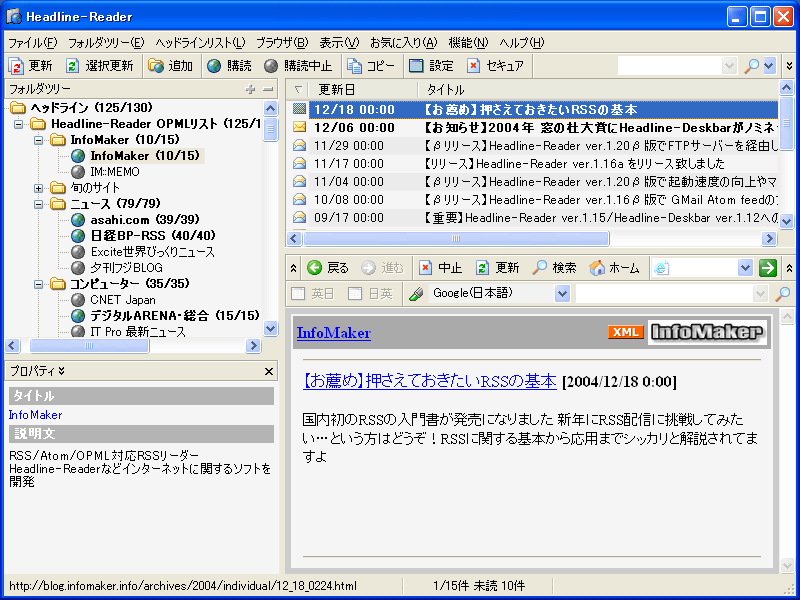
Task: Enable the 英日 translation checkbox
Action: [x=297, y=294]
